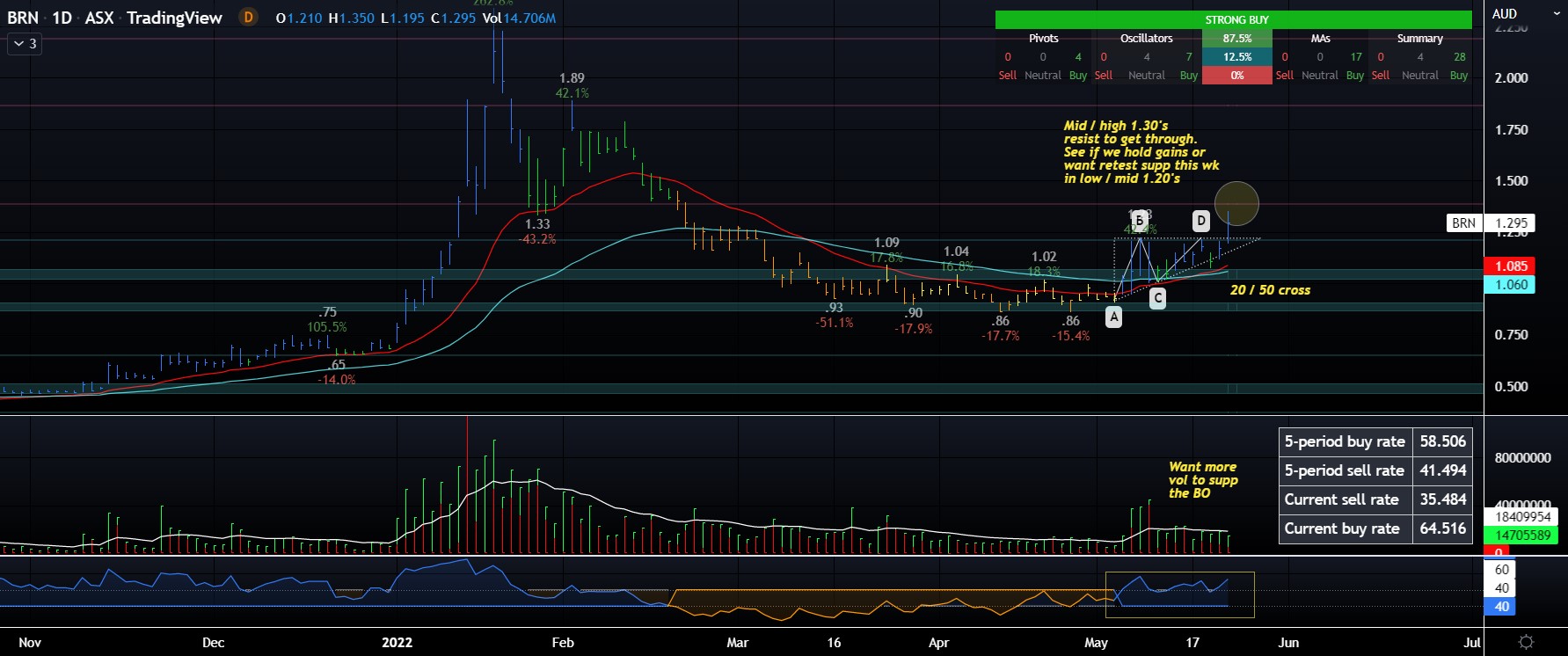1568x656 pixels.
Task: Select the highlighted circle on latest candle
Action: coord(1236,203)
